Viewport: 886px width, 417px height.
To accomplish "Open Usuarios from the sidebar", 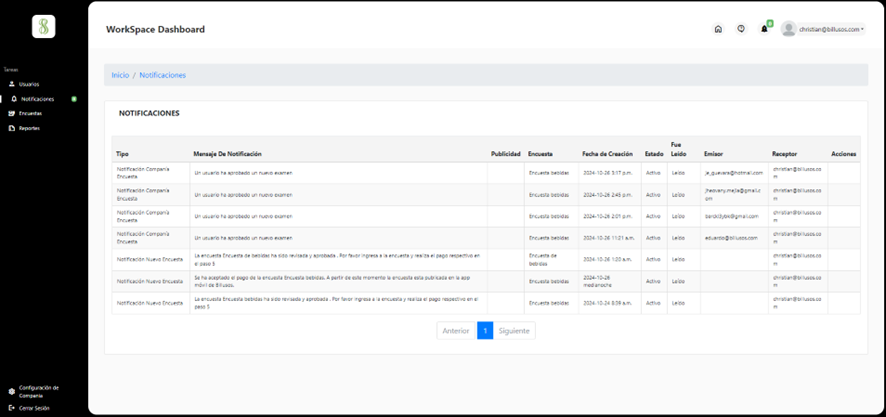I will tap(28, 84).
